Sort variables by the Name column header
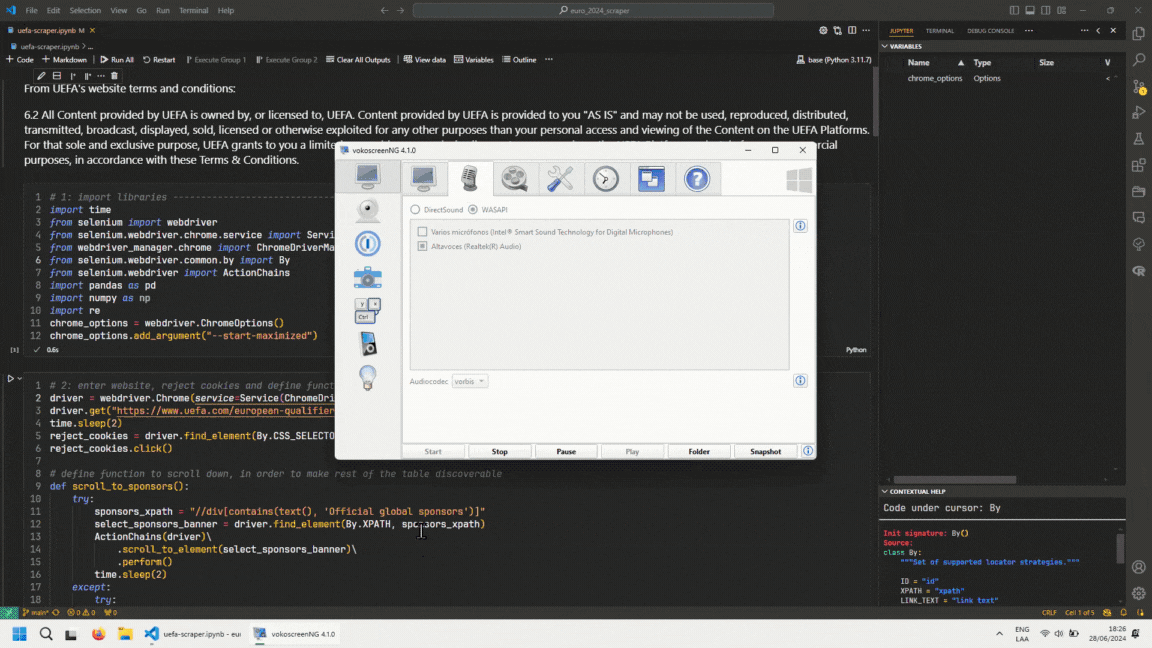1152x648 pixels. click(x=918, y=62)
